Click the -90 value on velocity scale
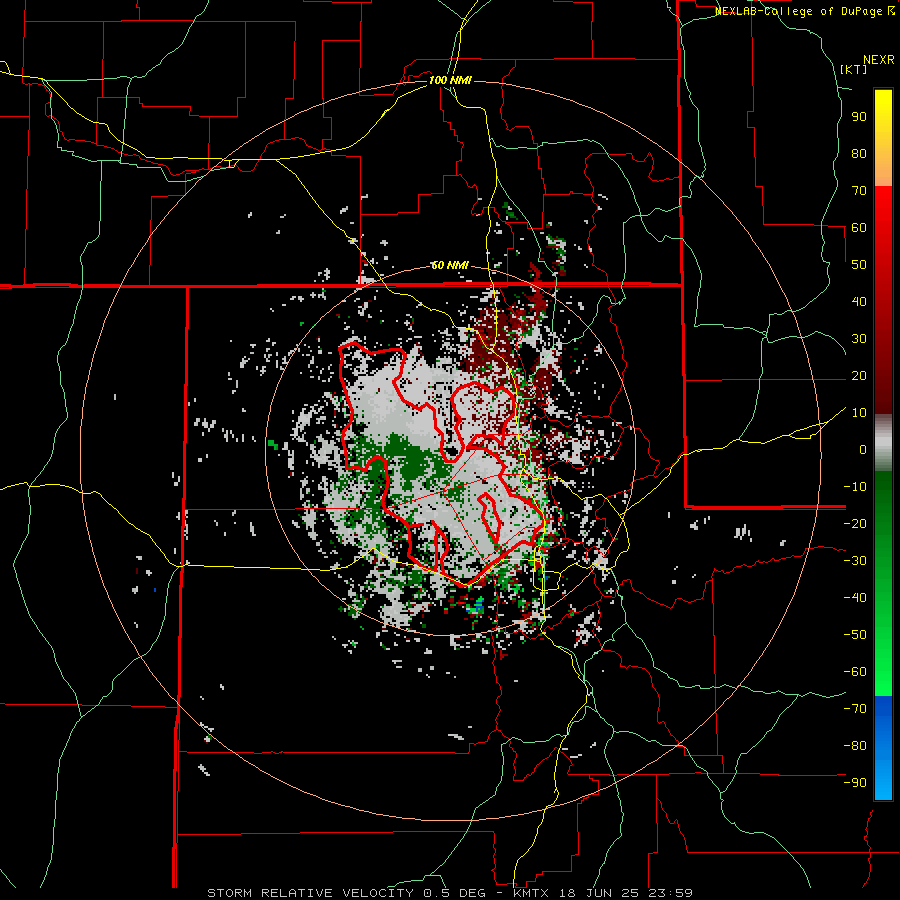This screenshot has width=900, height=900. tap(855, 783)
